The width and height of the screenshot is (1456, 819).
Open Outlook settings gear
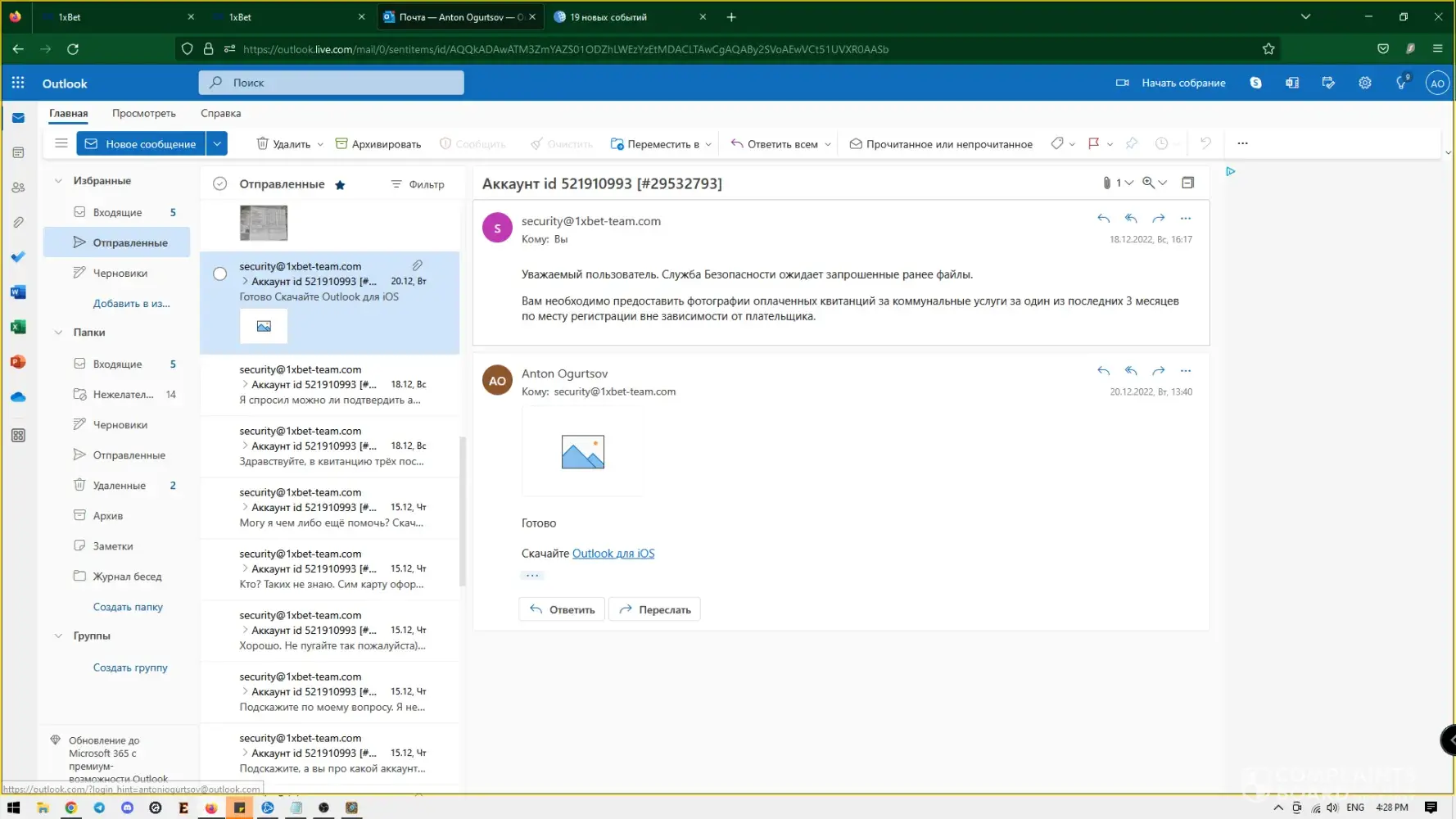pyautogui.click(x=1364, y=83)
